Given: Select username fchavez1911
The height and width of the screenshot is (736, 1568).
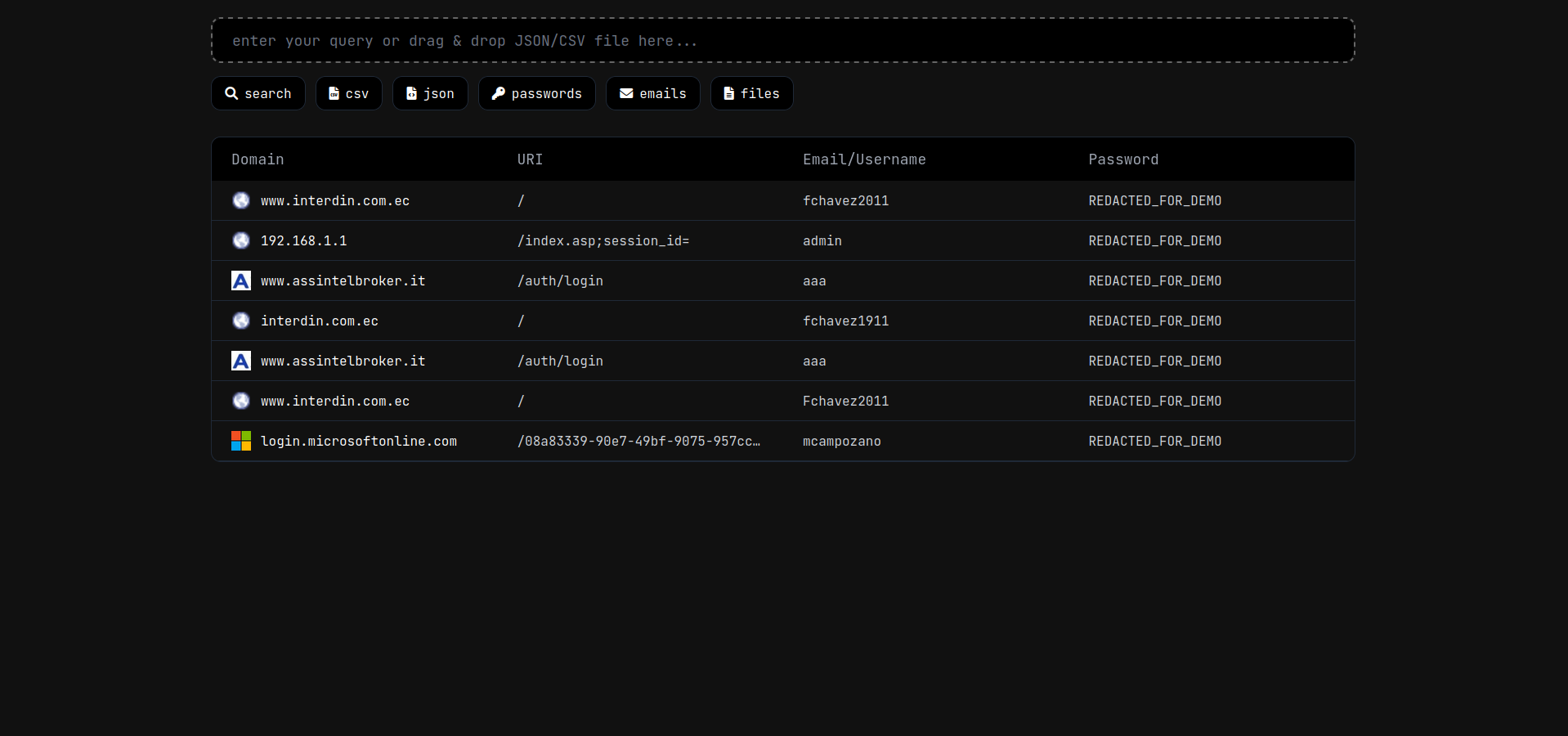Looking at the screenshot, I should tap(845, 321).
